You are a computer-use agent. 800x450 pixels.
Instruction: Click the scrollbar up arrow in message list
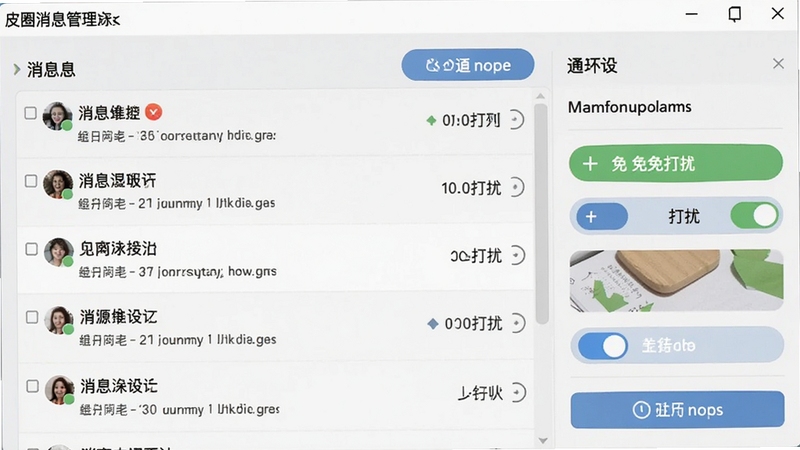[x=541, y=96]
